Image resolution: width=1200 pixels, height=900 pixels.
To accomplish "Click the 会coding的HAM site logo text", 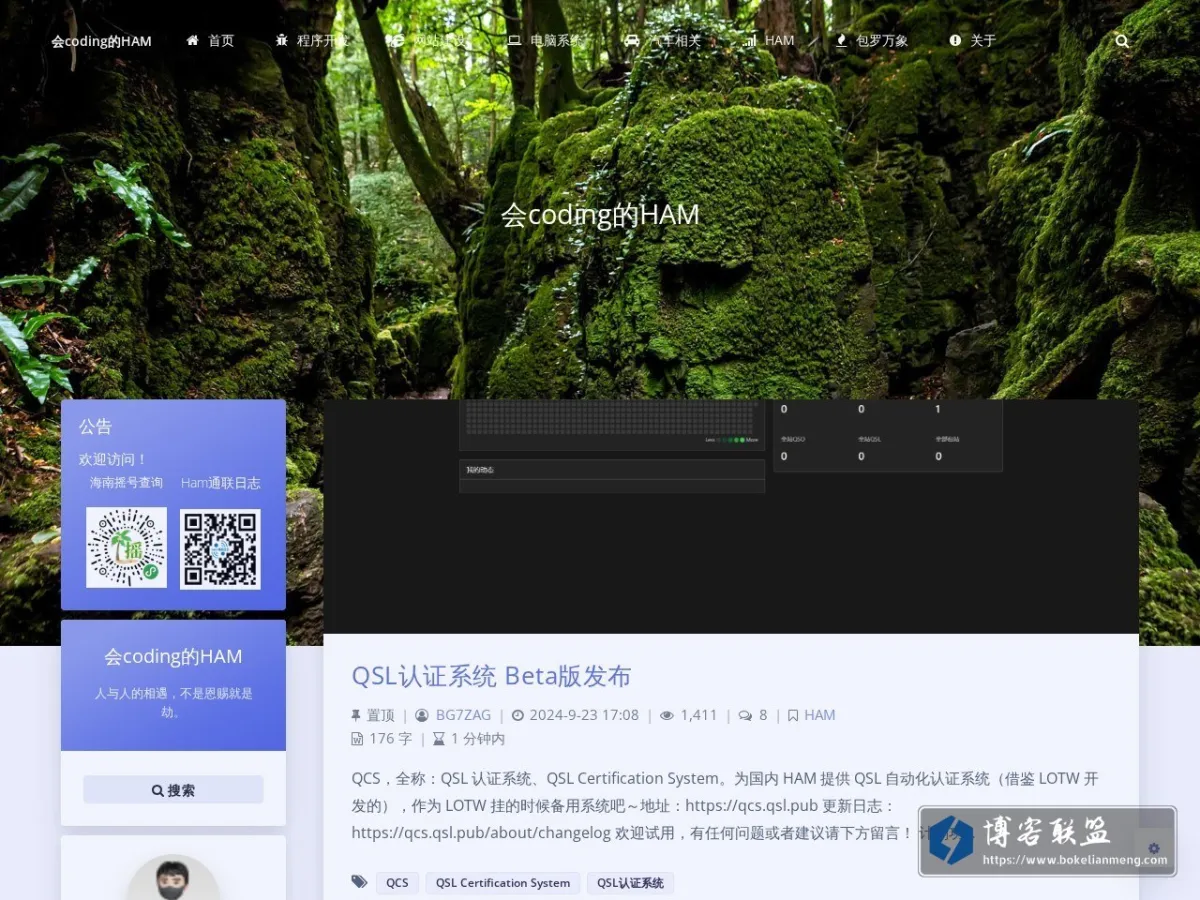I will pyautogui.click(x=101, y=41).
